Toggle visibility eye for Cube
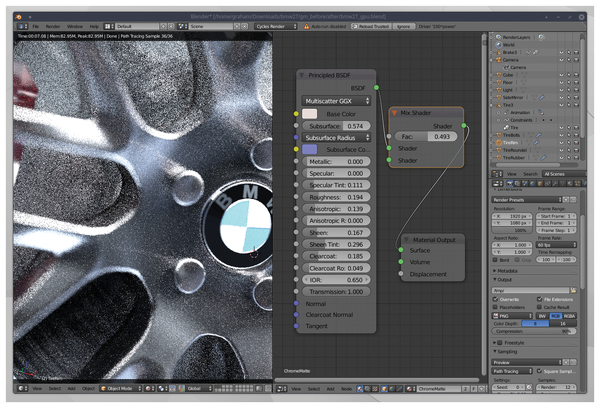600x408 pixels. (x=561, y=75)
